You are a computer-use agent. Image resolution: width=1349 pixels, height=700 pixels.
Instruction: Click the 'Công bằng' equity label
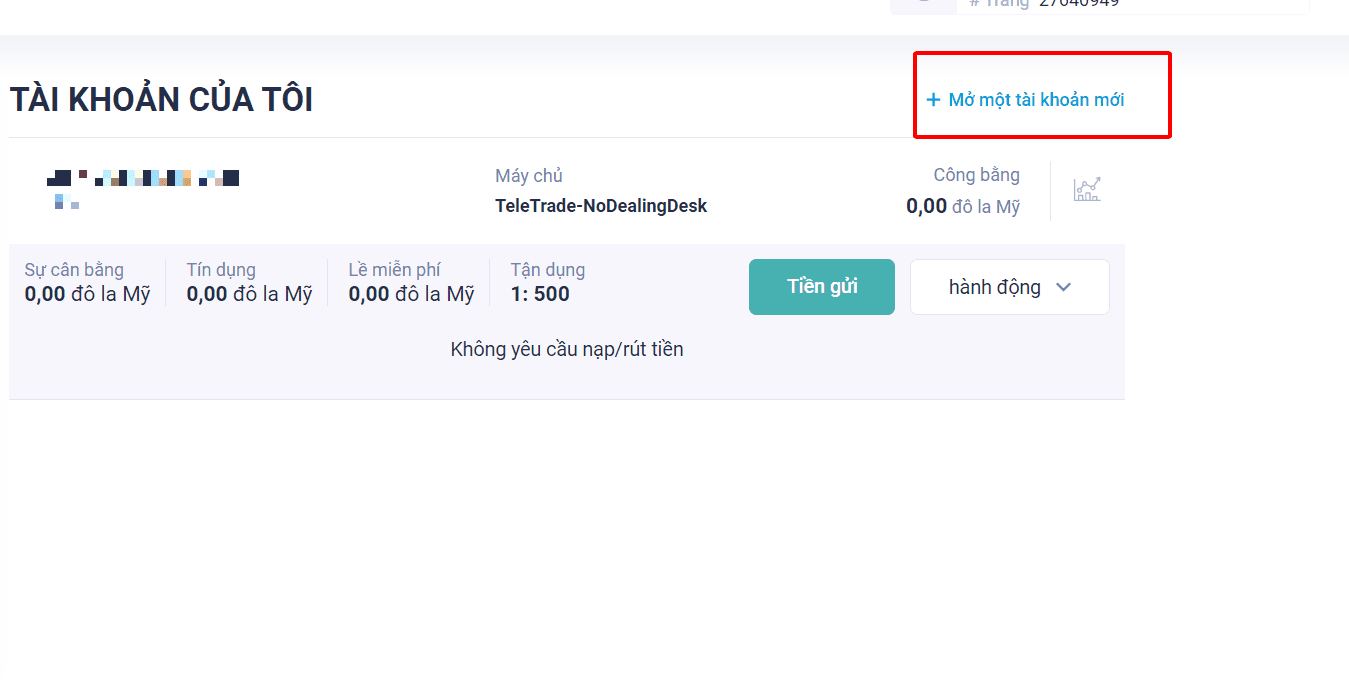[977, 175]
